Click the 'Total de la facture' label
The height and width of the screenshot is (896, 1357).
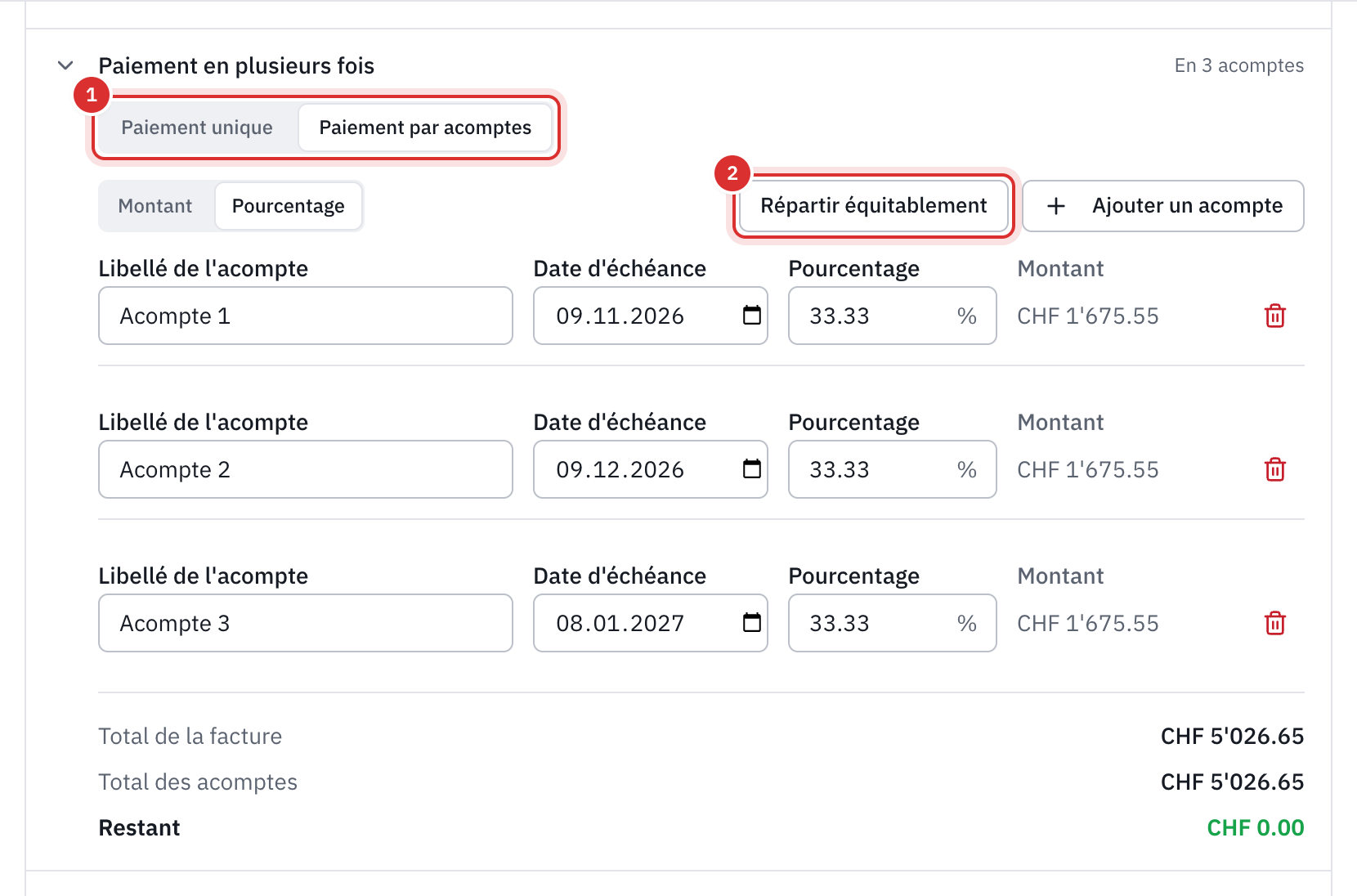click(190, 736)
